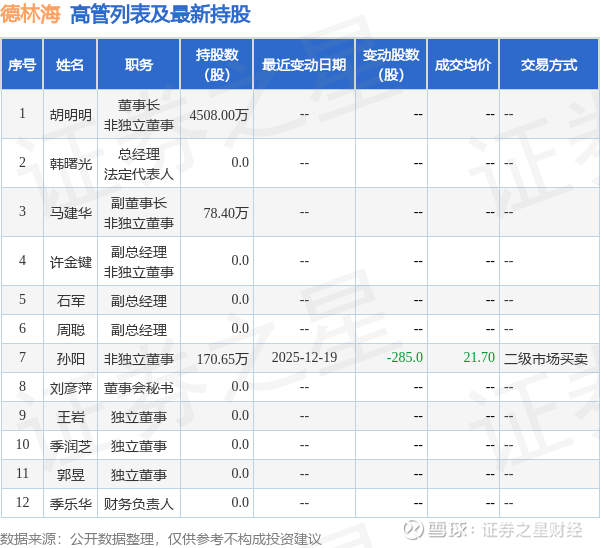Image resolution: width=600 pixels, height=548 pixels.
Task: Click the name 郭昱
Action: [x=71, y=475]
